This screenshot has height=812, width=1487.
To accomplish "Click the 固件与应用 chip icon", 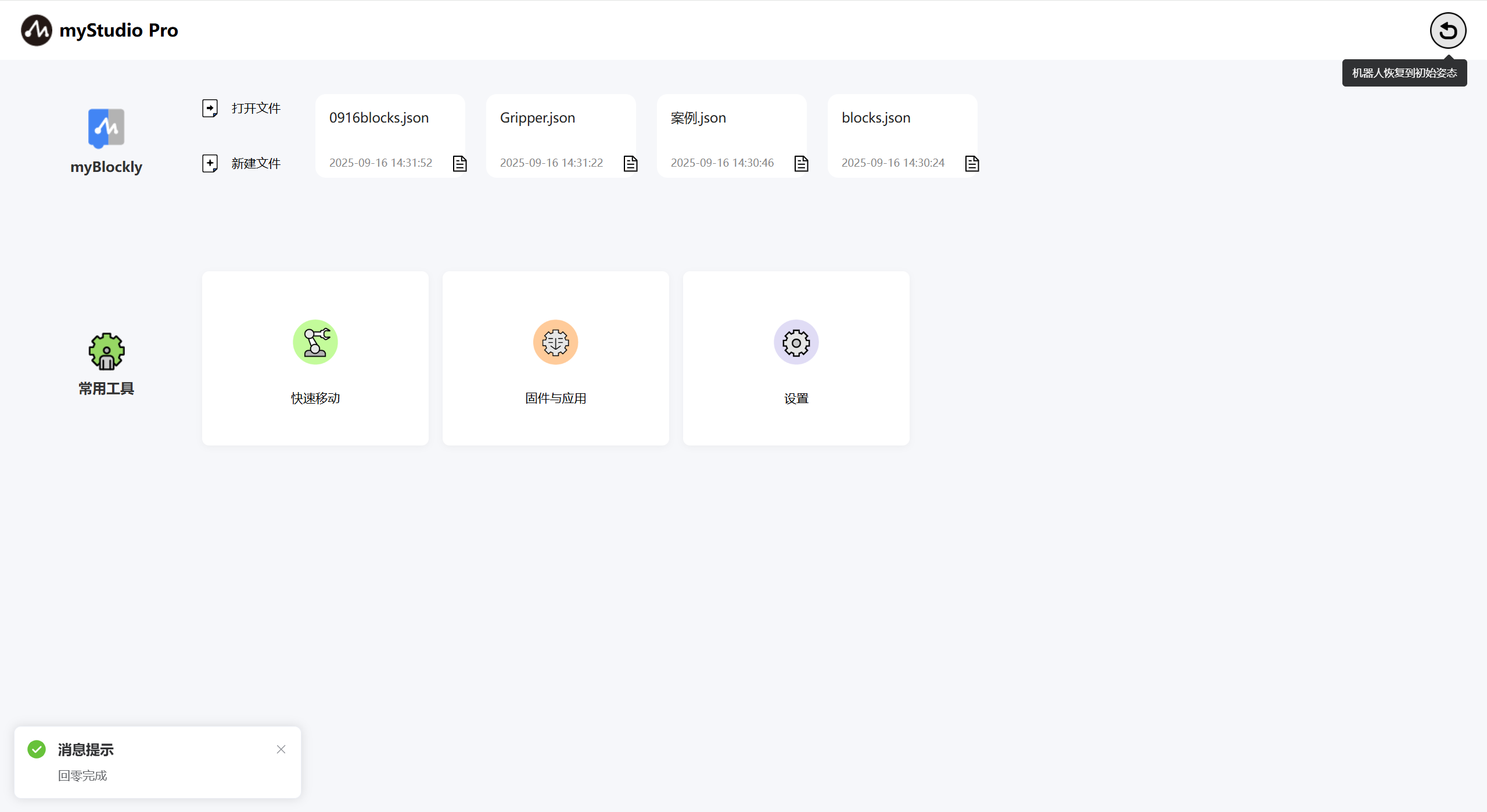I will pyautogui.click(x=555, y=342).
